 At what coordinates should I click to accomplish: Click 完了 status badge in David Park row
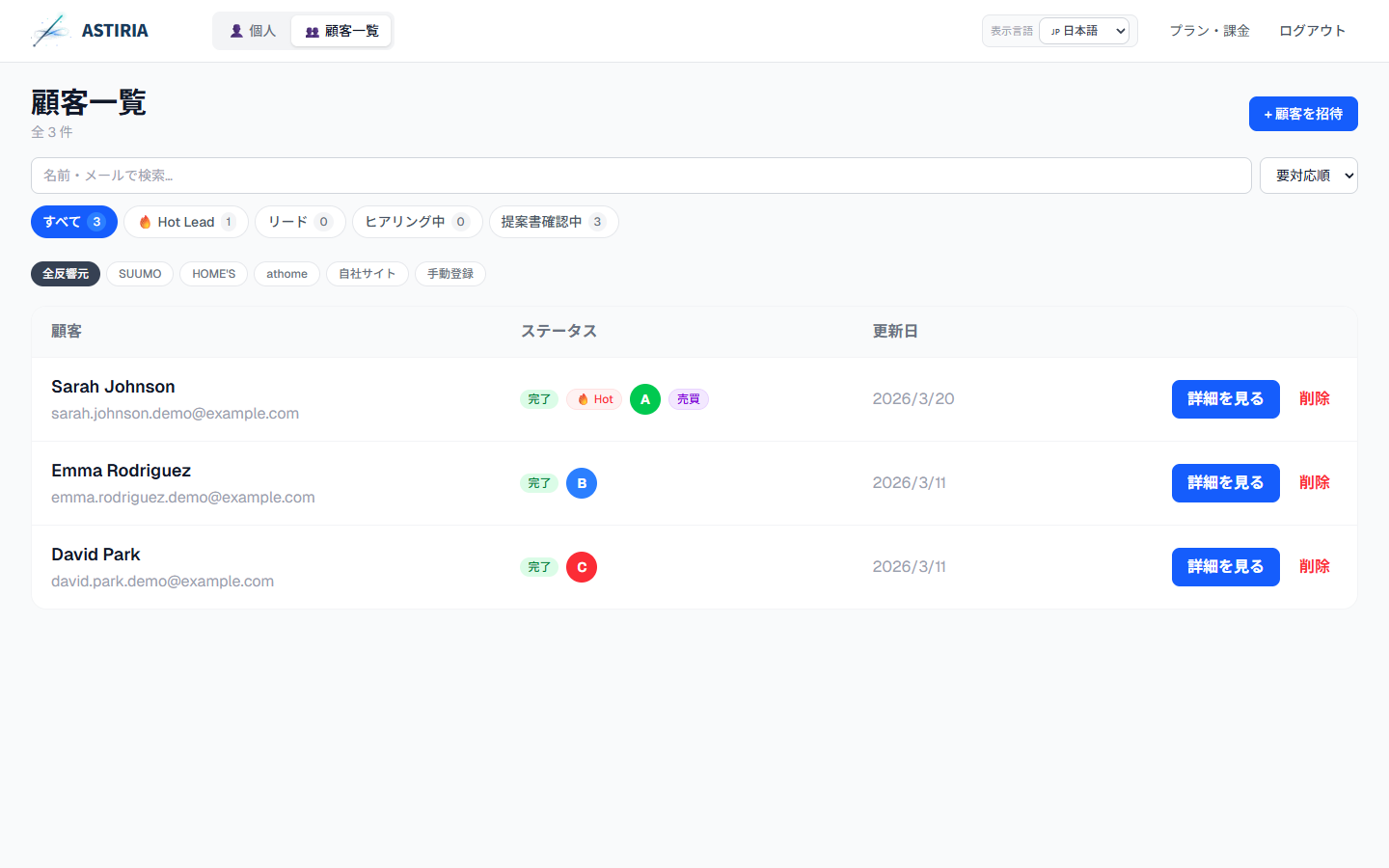point(539,567)
